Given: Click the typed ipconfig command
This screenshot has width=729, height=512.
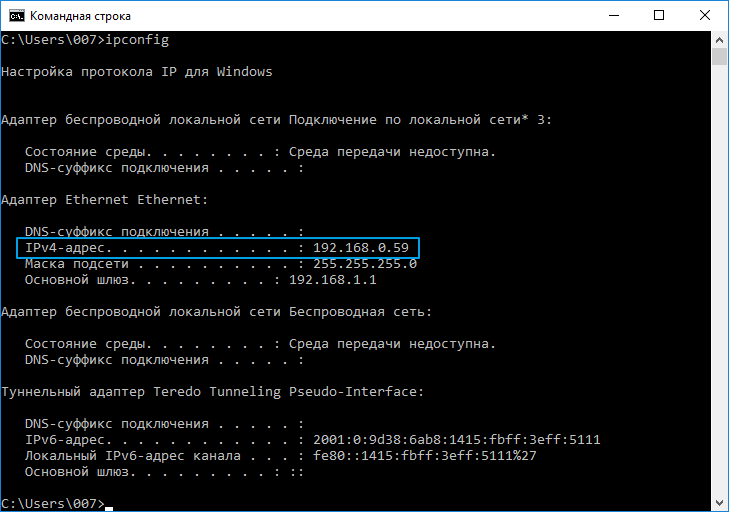Looking at the screenshot, I should pyautogui.click(x=137, y=40).
